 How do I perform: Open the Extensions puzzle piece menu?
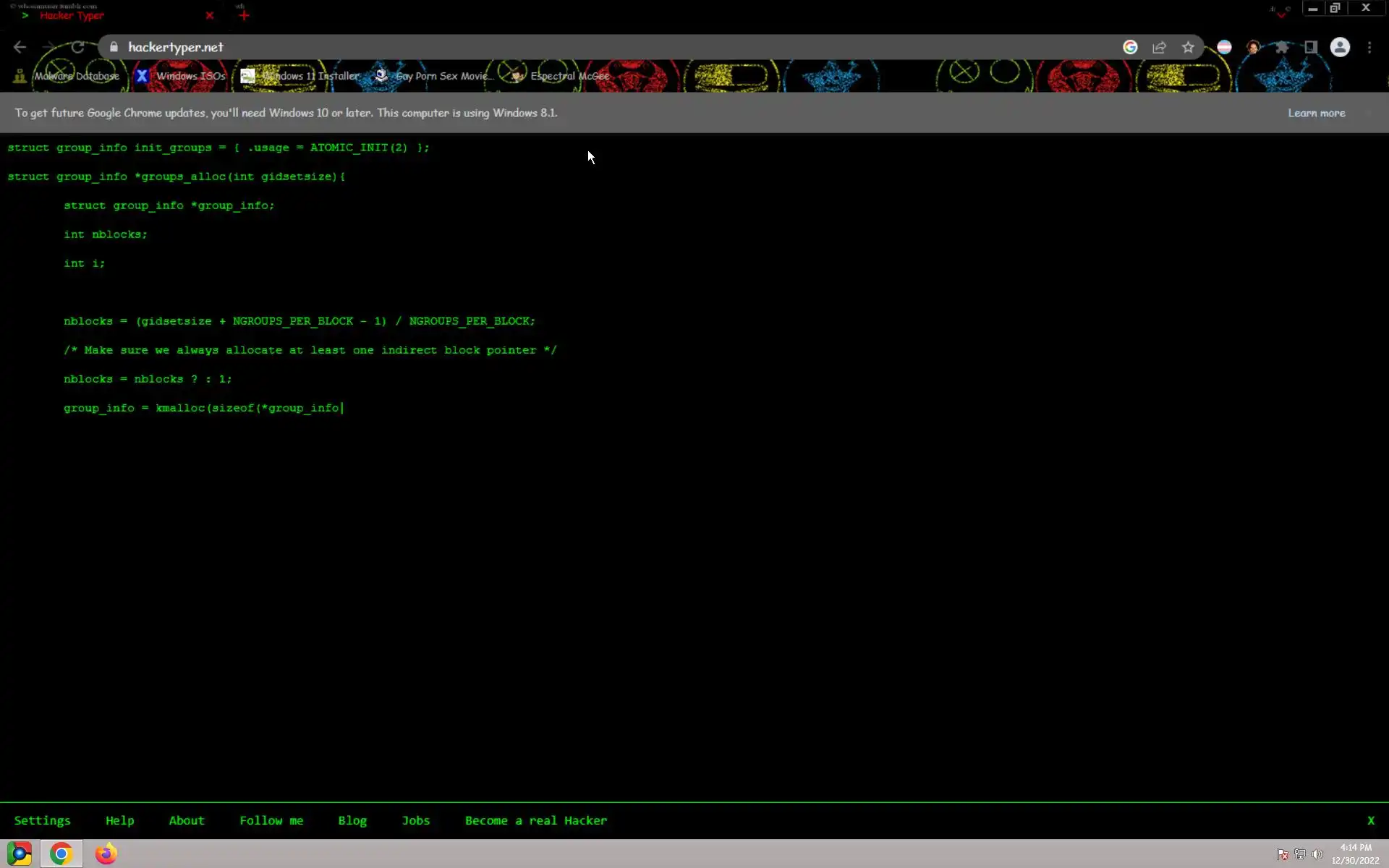tap(1282, 47)
